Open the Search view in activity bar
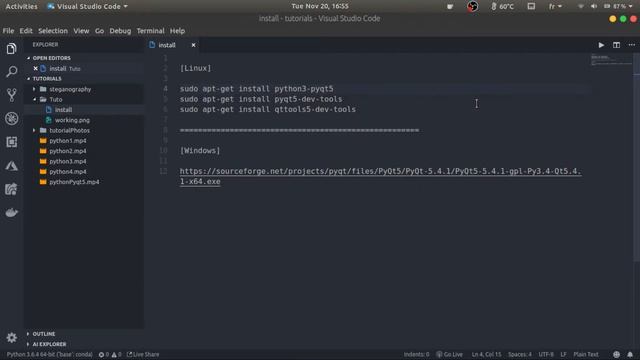The width and height of the screenshot is (640, 360). [11, 72]
